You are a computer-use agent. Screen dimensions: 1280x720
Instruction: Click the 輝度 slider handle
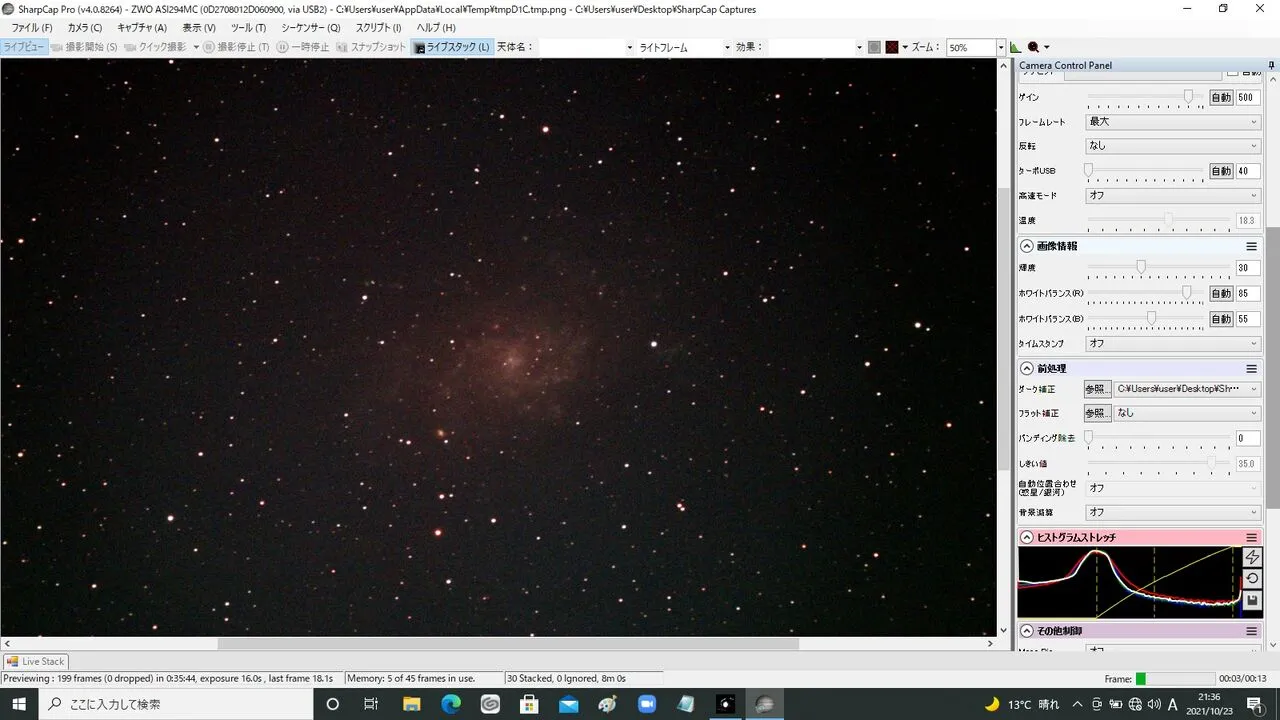coord(1140,268)
